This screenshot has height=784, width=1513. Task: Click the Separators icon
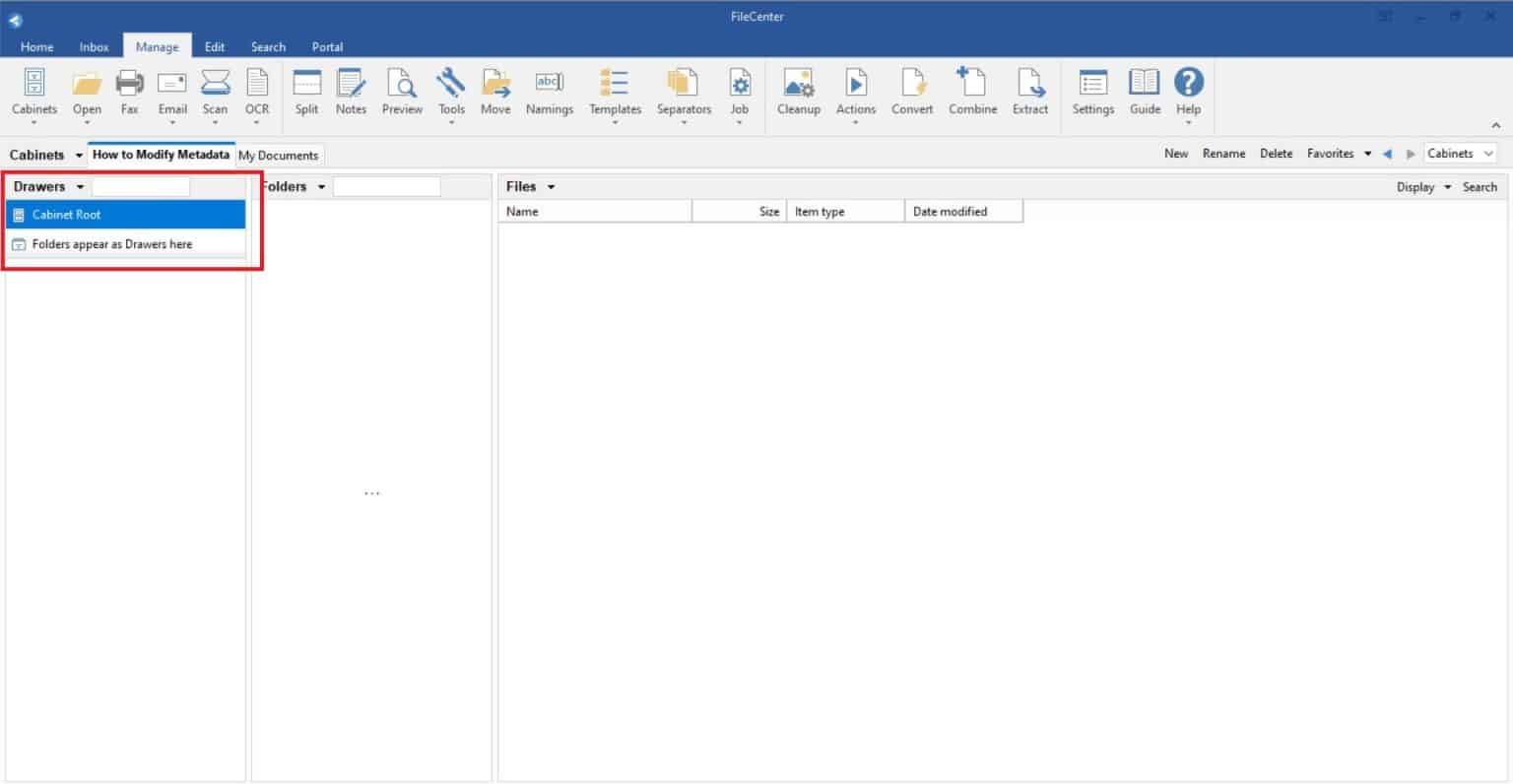684,94
